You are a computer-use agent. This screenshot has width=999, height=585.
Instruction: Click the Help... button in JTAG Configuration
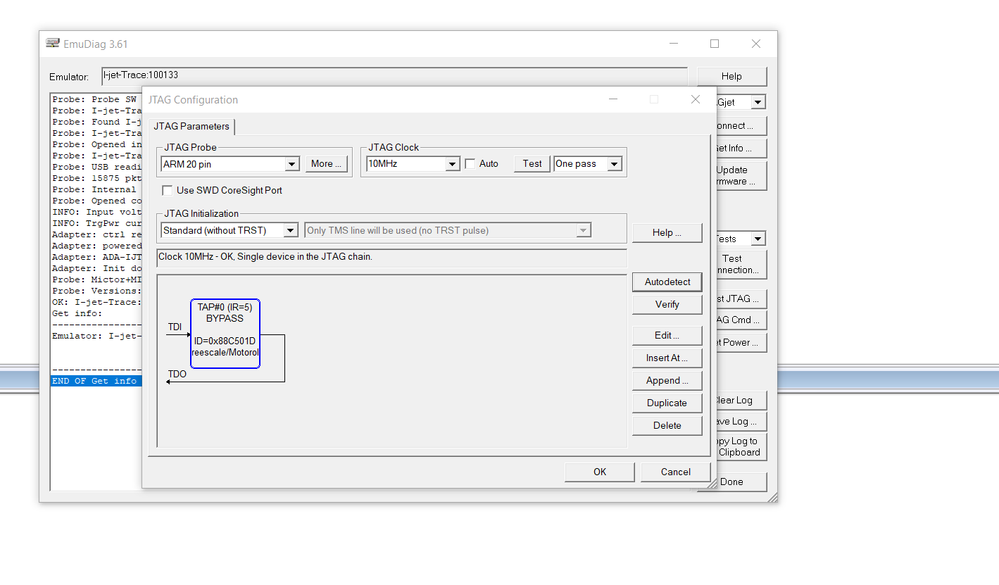tap(667, 233)
